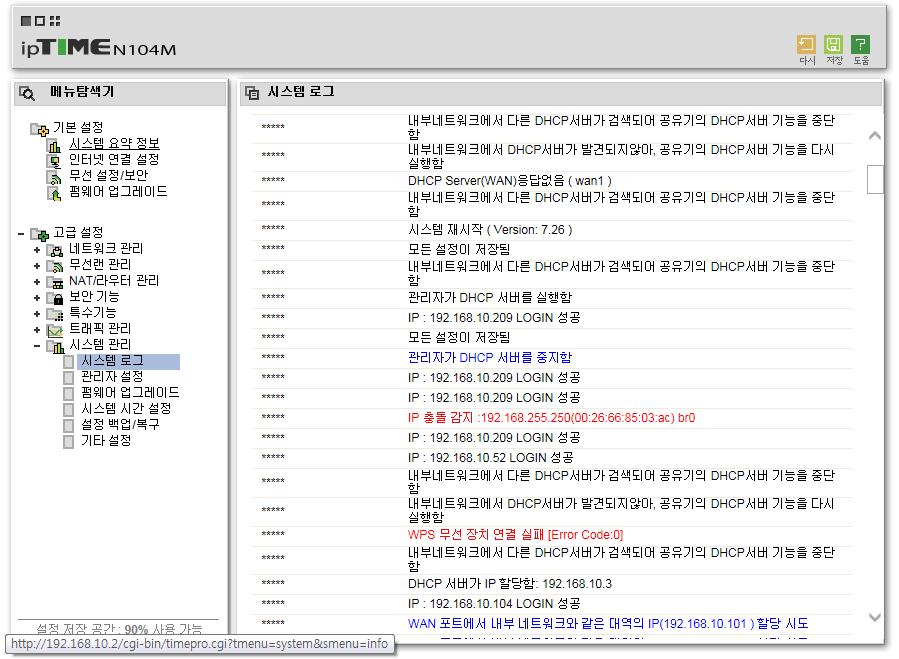This screenshot has width=899, height=659.
Task: Click the log scrollbar thumb
Action: tap(875, 180)
